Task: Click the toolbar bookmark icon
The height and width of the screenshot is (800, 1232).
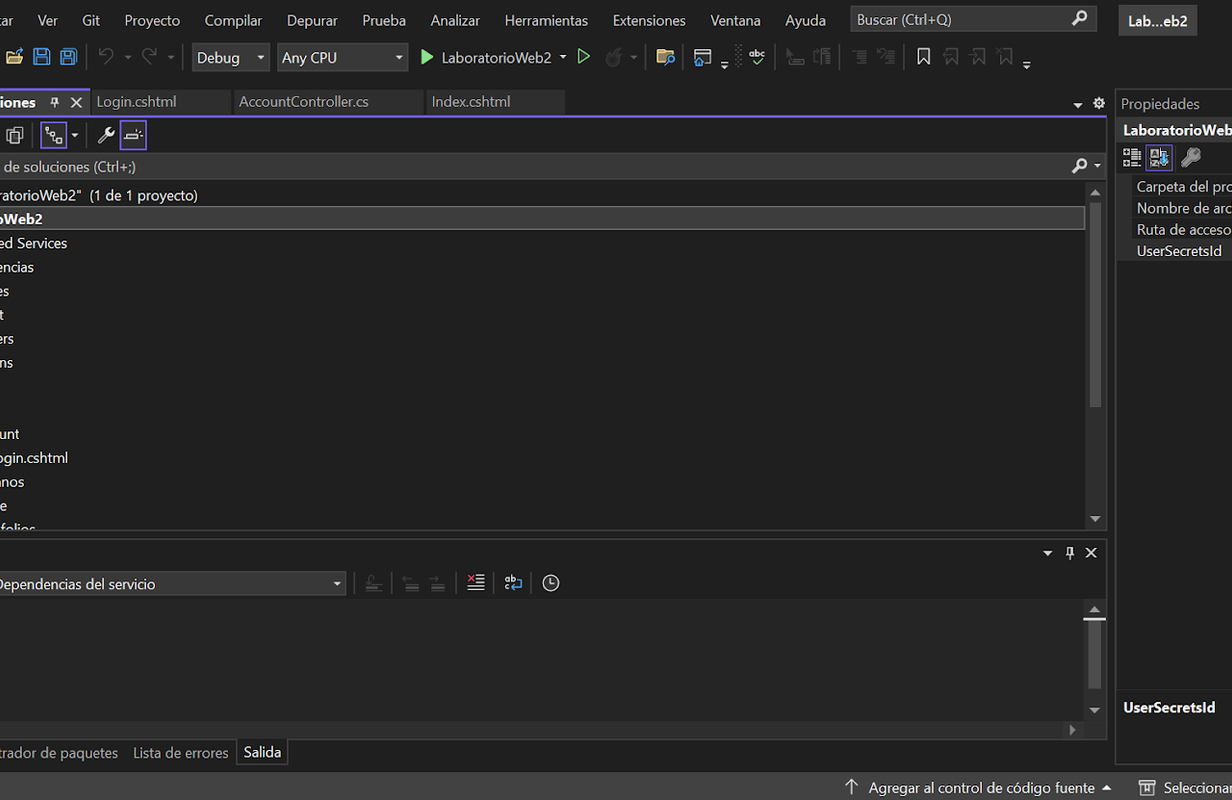Action: click(x=923, y=57)
